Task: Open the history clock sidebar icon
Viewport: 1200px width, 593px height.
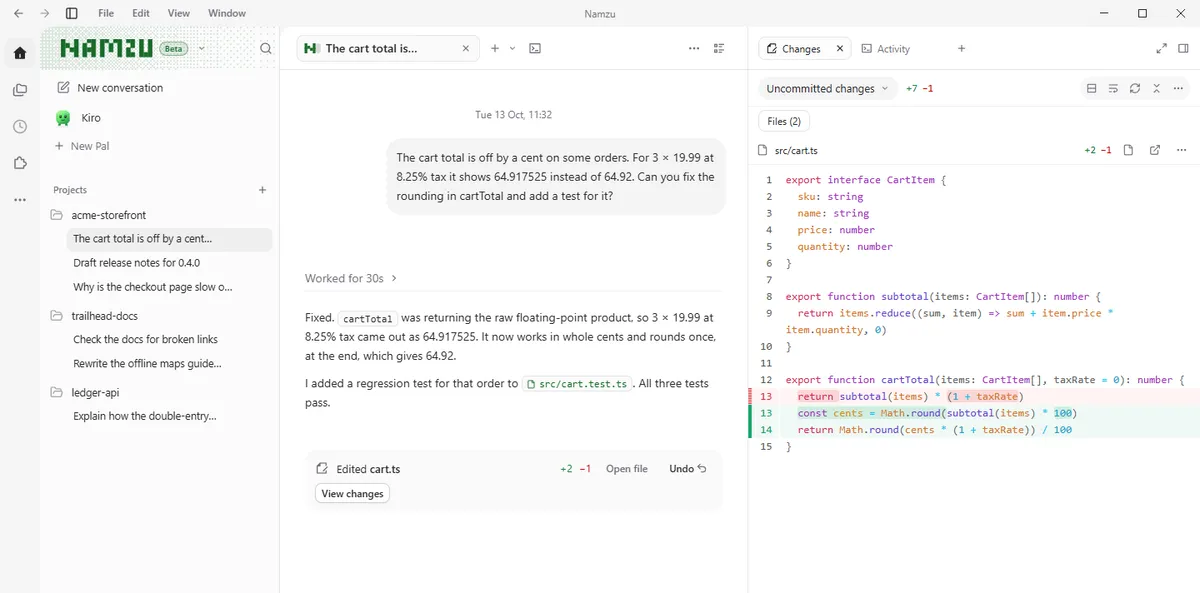Action: [20, 126]
